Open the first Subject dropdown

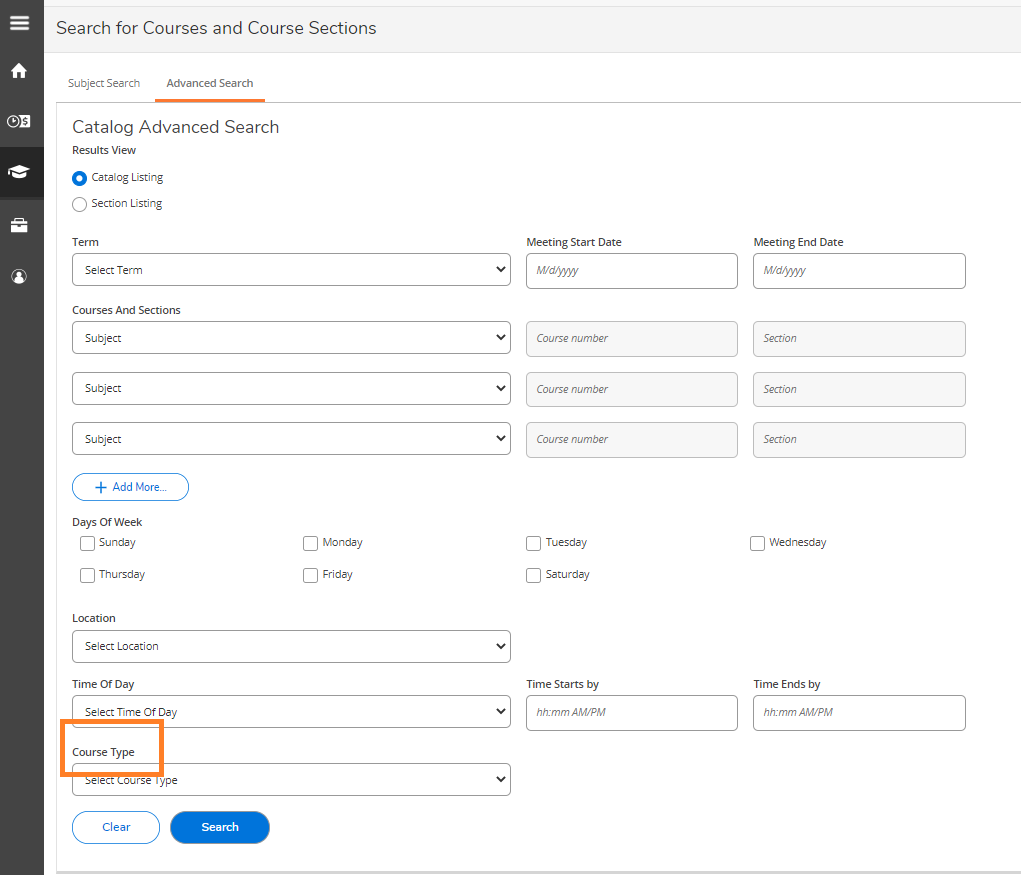pos(291,337)
